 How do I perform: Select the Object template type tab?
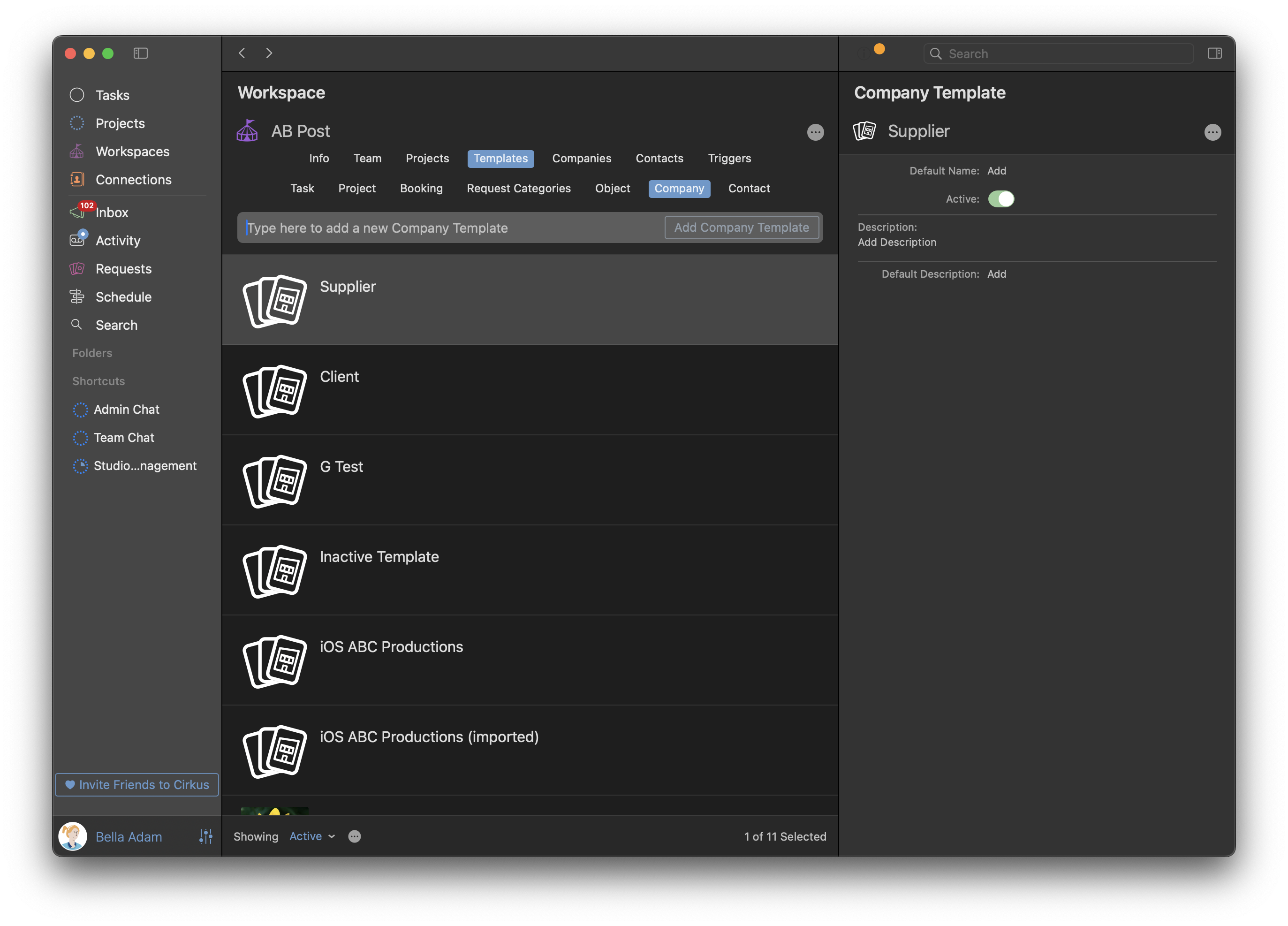(x=612, y=189)
